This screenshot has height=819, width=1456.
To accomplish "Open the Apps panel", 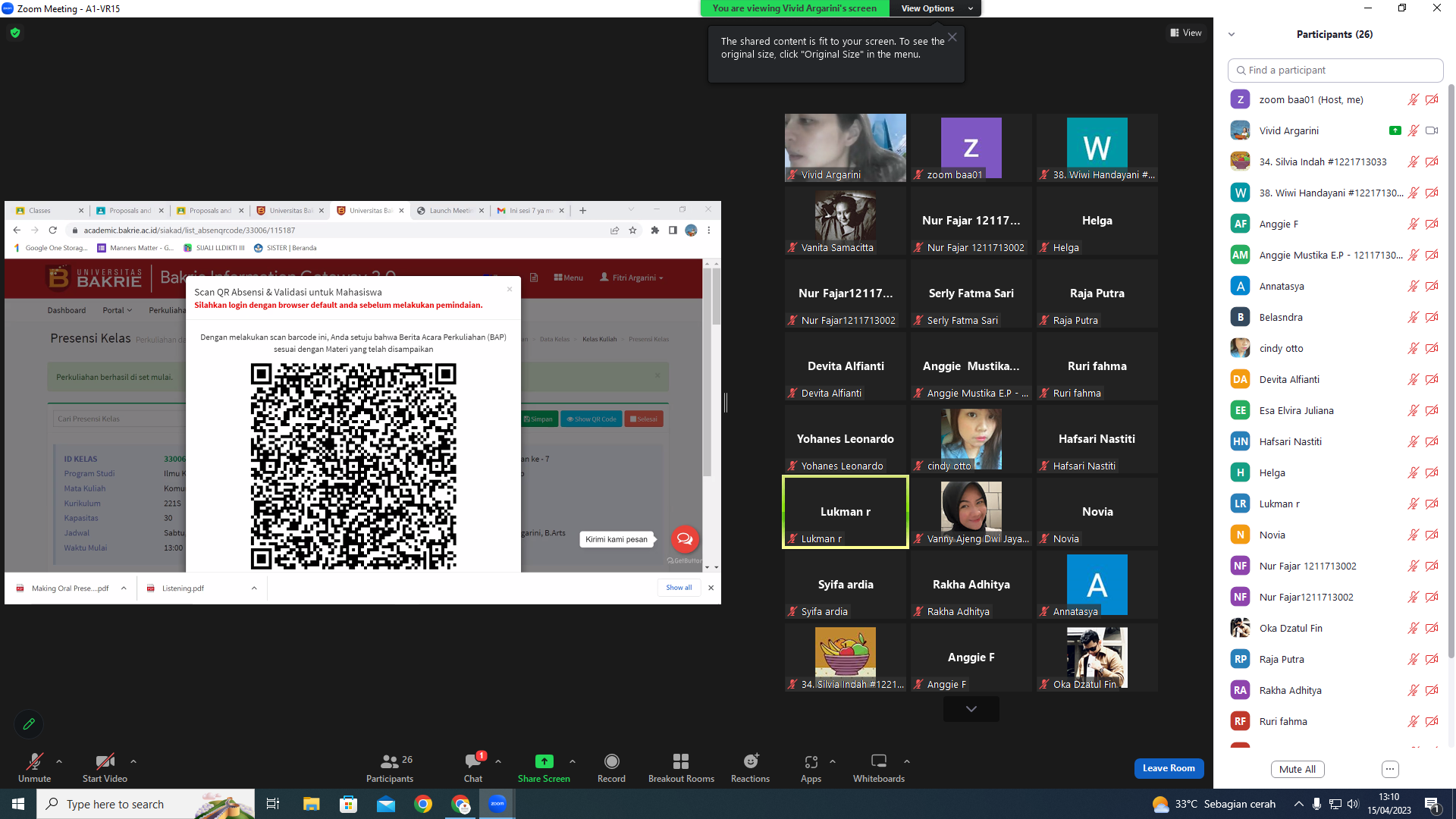I will [x=811, y=767].
